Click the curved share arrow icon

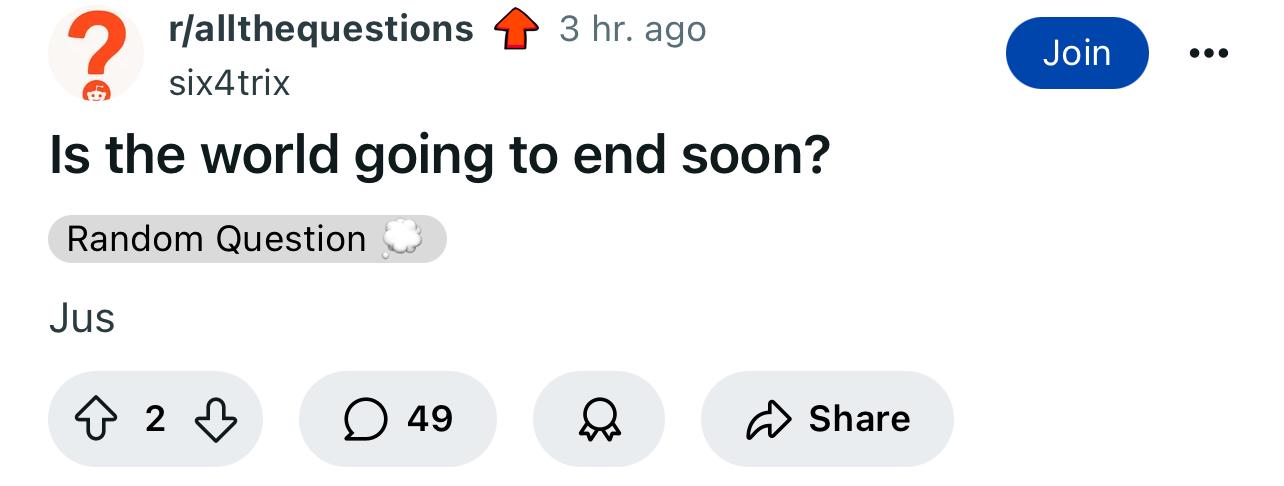pos(768,419)
